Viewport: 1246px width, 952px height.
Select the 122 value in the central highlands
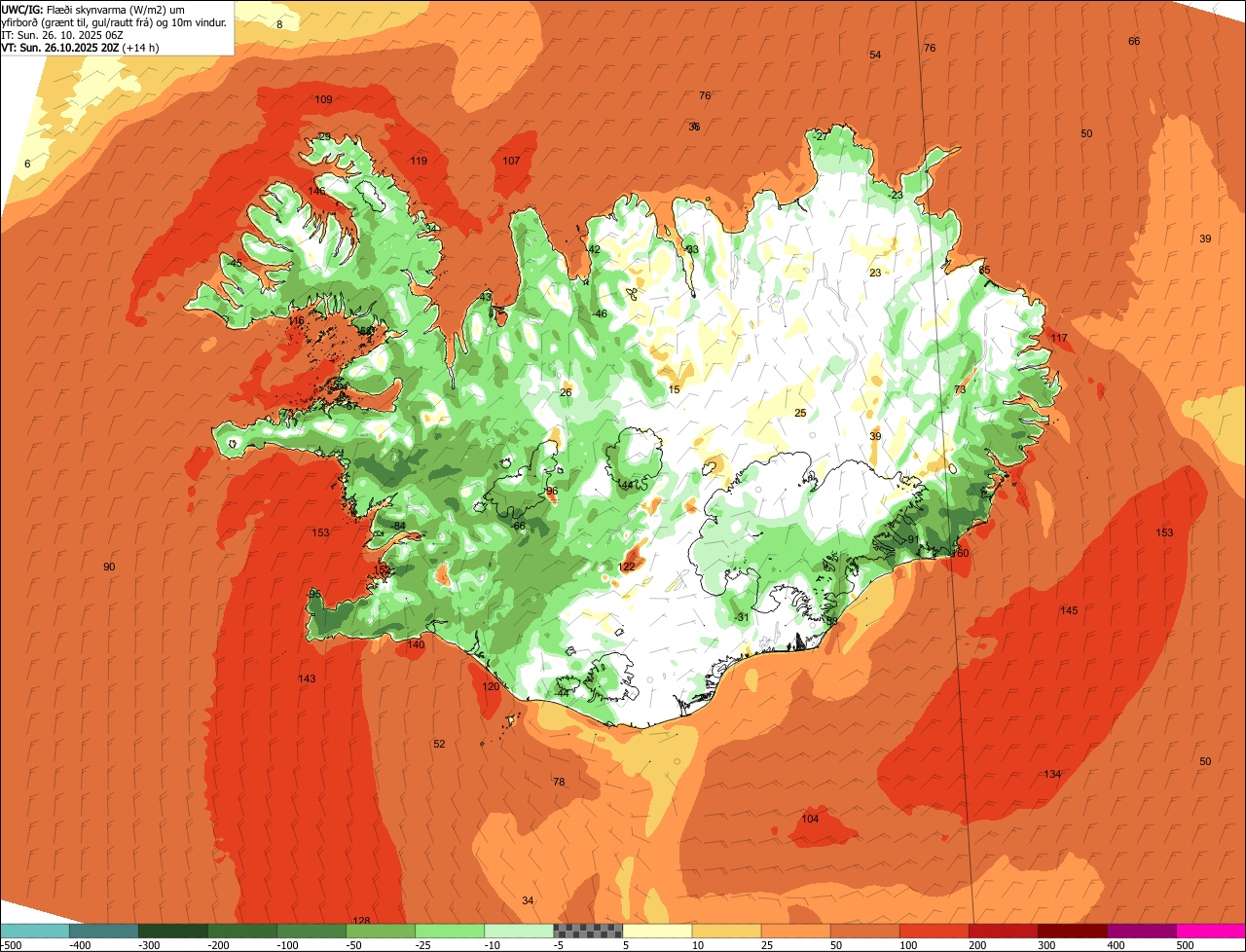coord(626,568)
